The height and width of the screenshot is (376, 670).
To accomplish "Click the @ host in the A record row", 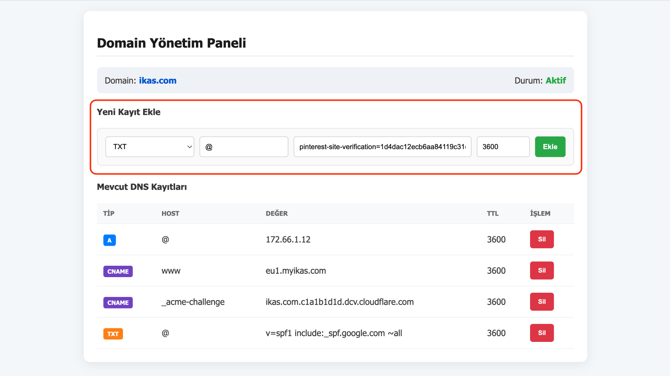I will pos(165,239).
